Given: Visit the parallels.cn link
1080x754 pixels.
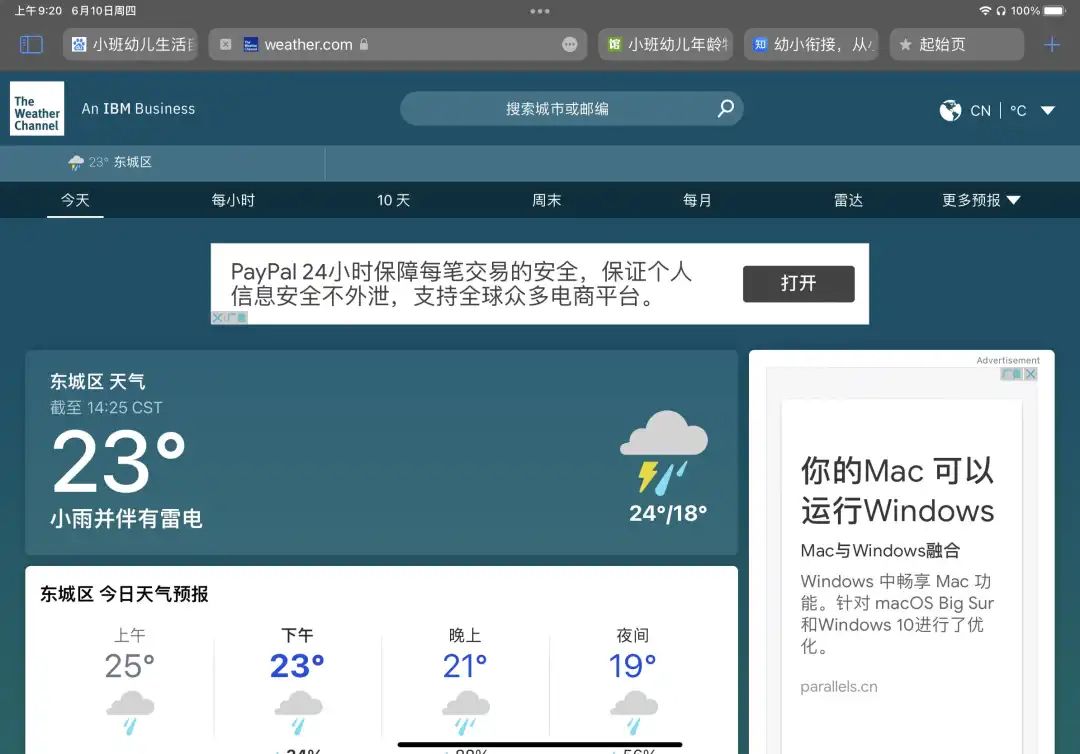Looking at the screenshot, I should click(841, 687).
